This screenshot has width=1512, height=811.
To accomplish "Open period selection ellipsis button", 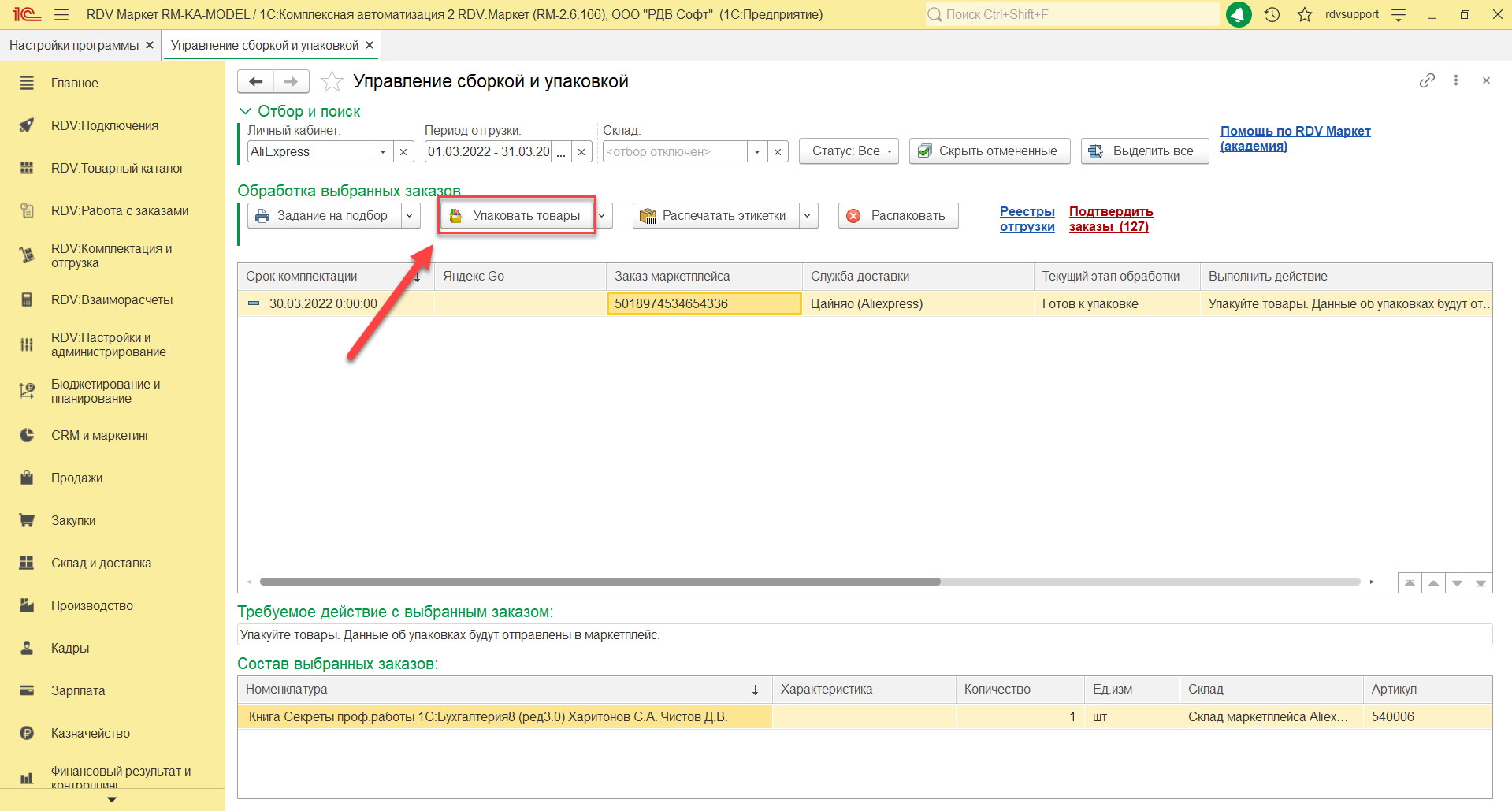I will click(x=561, y=151).
